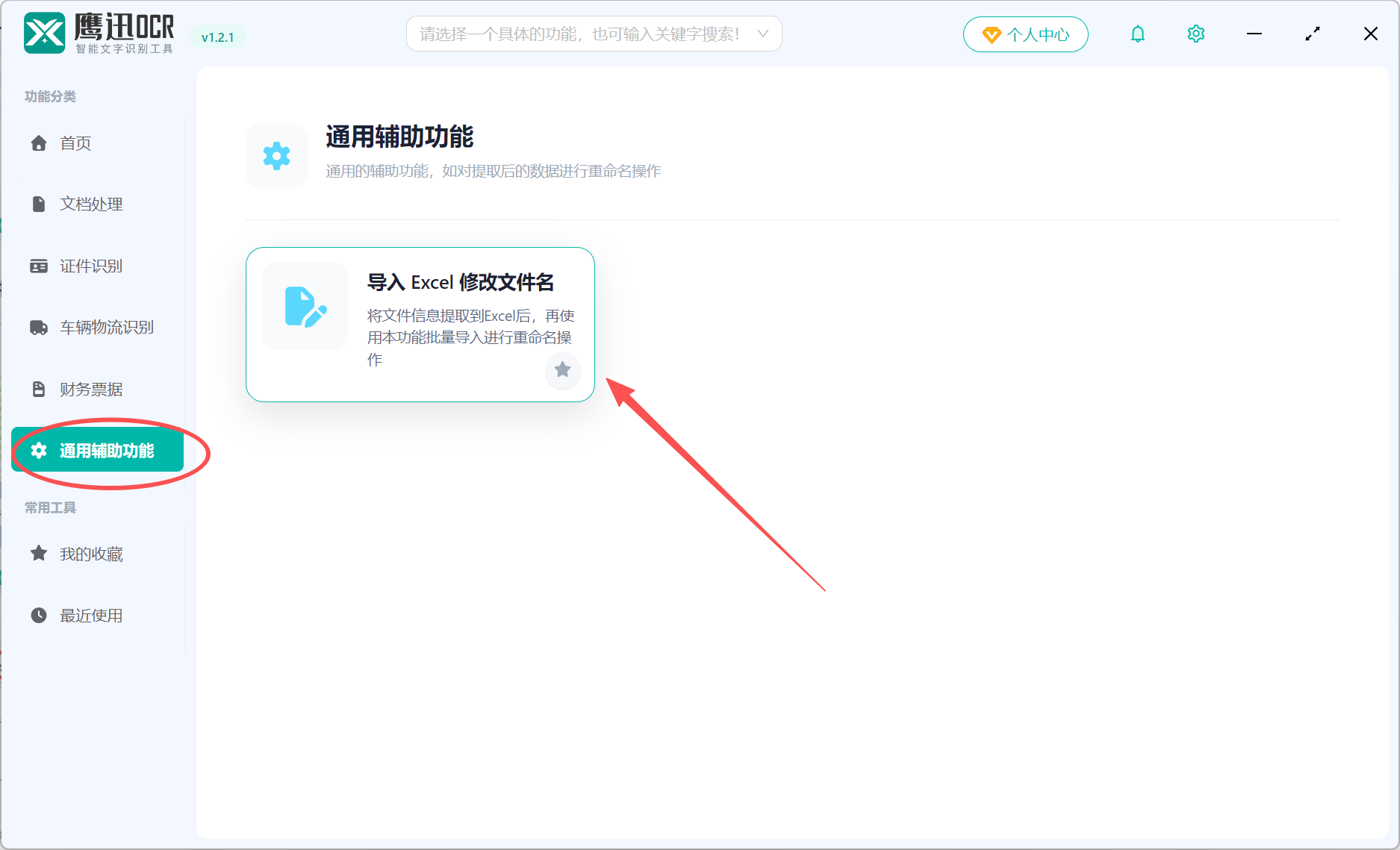Image resolution: width=1400 pixels, height=850 pixels.
Task: Click the file-edit icon on the Excel rename card
Action: click(x=305, y=306)
